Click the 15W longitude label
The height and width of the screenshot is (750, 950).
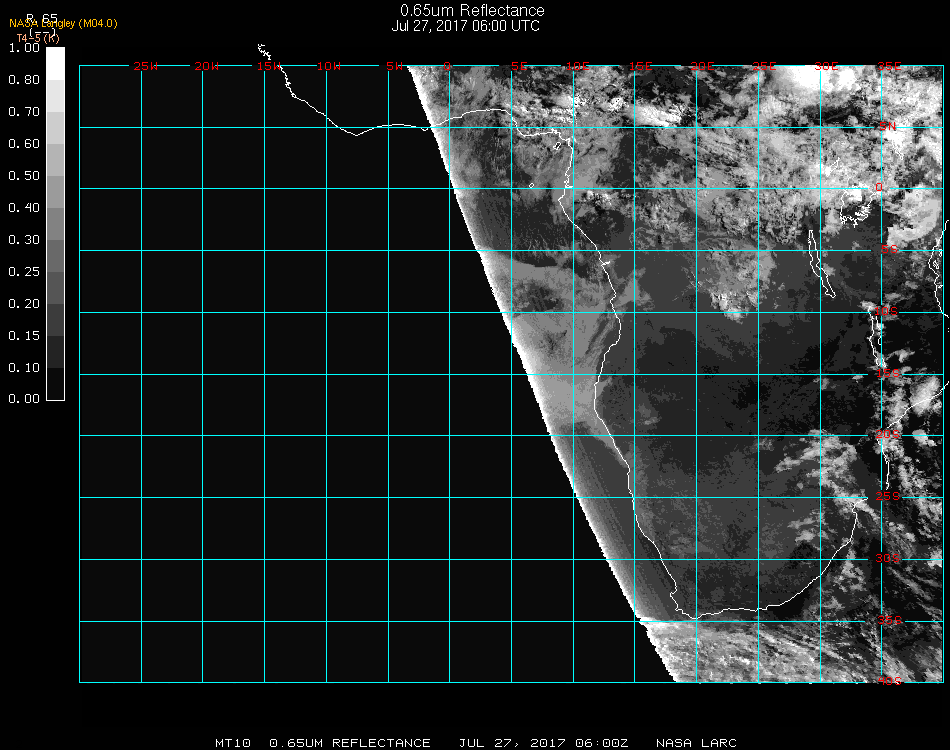pos(269,66)
